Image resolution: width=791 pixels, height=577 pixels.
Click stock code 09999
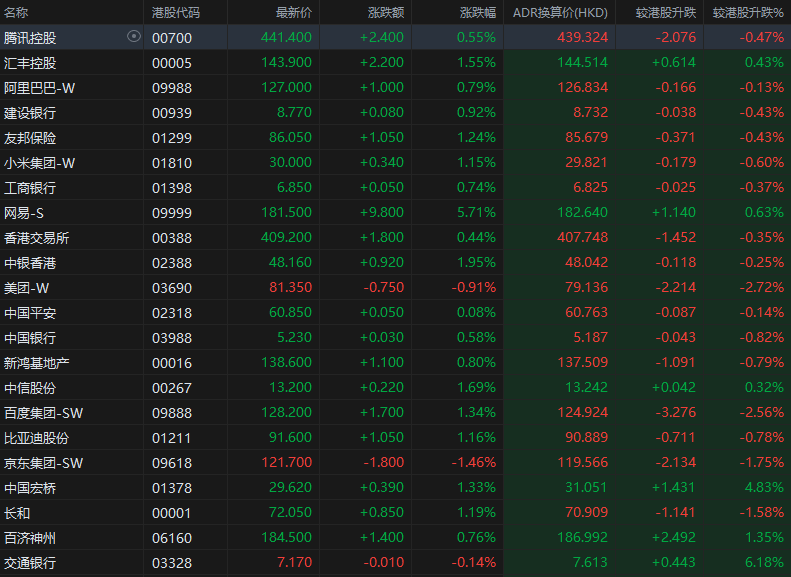[172, 213]
